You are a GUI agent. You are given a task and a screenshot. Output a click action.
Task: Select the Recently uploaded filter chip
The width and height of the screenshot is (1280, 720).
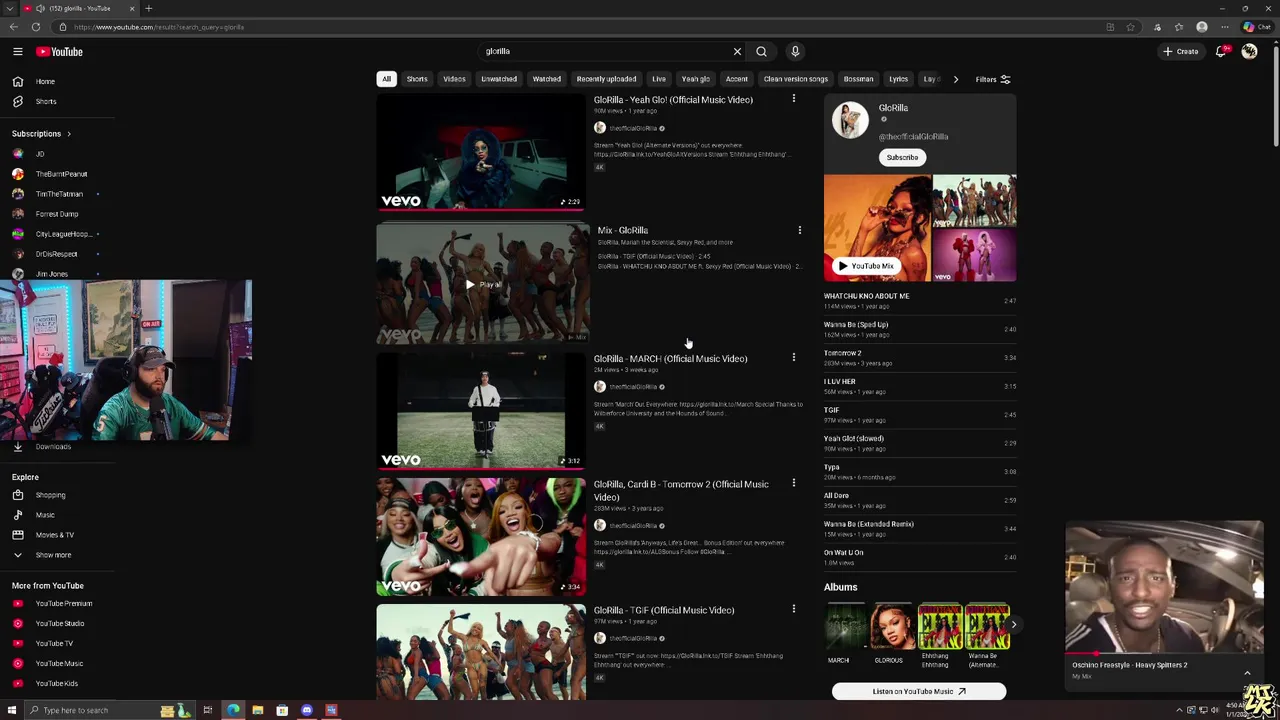[606, 79]
